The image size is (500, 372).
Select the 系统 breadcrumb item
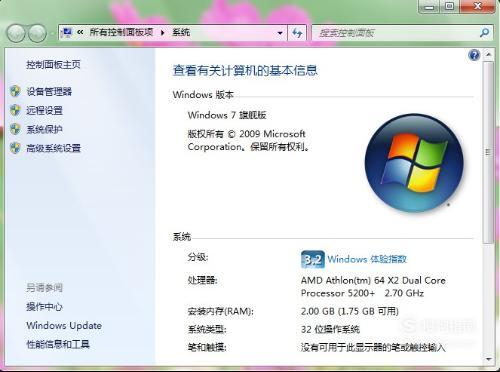click(181, 32)
